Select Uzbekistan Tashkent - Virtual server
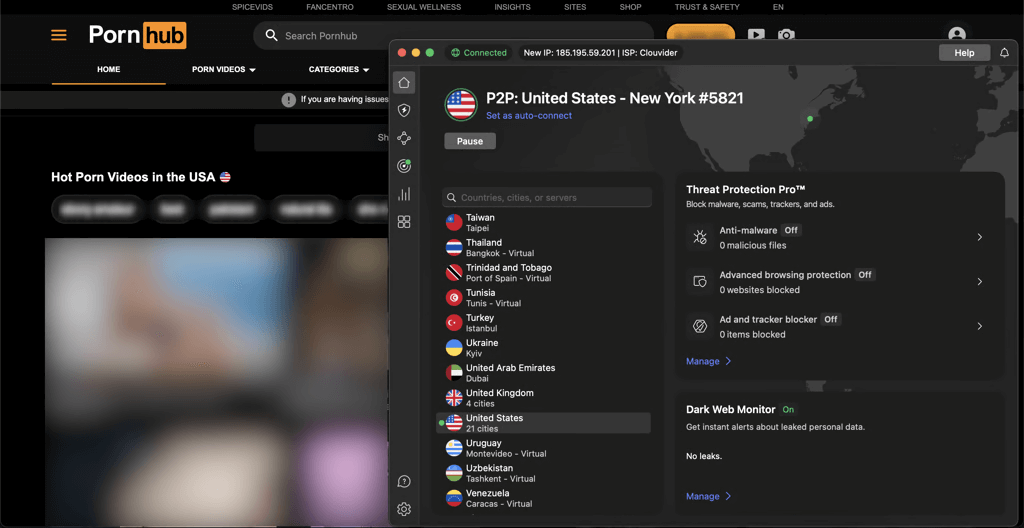1024x528 pixels. (543, 473)
